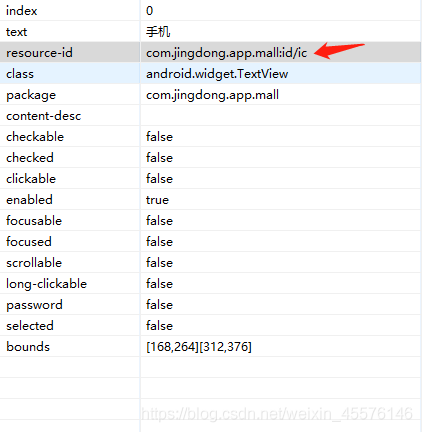422x432 pixels.
Task: Click the text value 手机
Action: (x=158, y=32)
